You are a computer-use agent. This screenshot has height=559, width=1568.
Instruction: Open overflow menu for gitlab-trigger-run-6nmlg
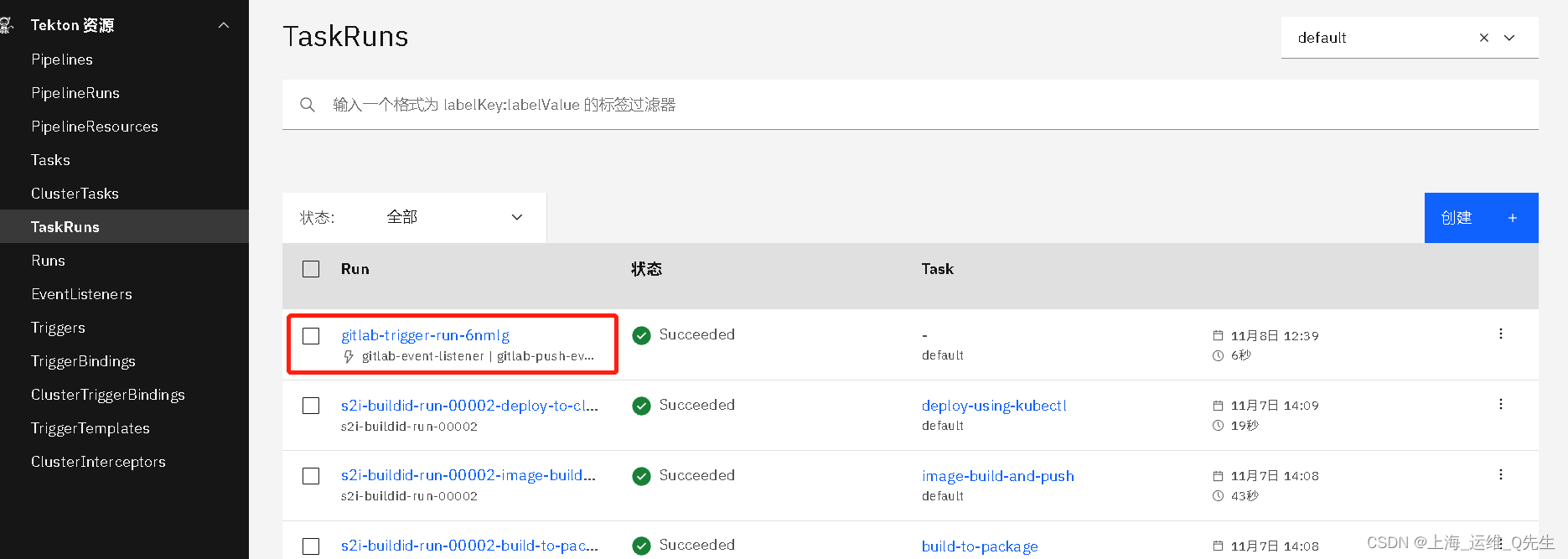click(x=1500, y=334)
